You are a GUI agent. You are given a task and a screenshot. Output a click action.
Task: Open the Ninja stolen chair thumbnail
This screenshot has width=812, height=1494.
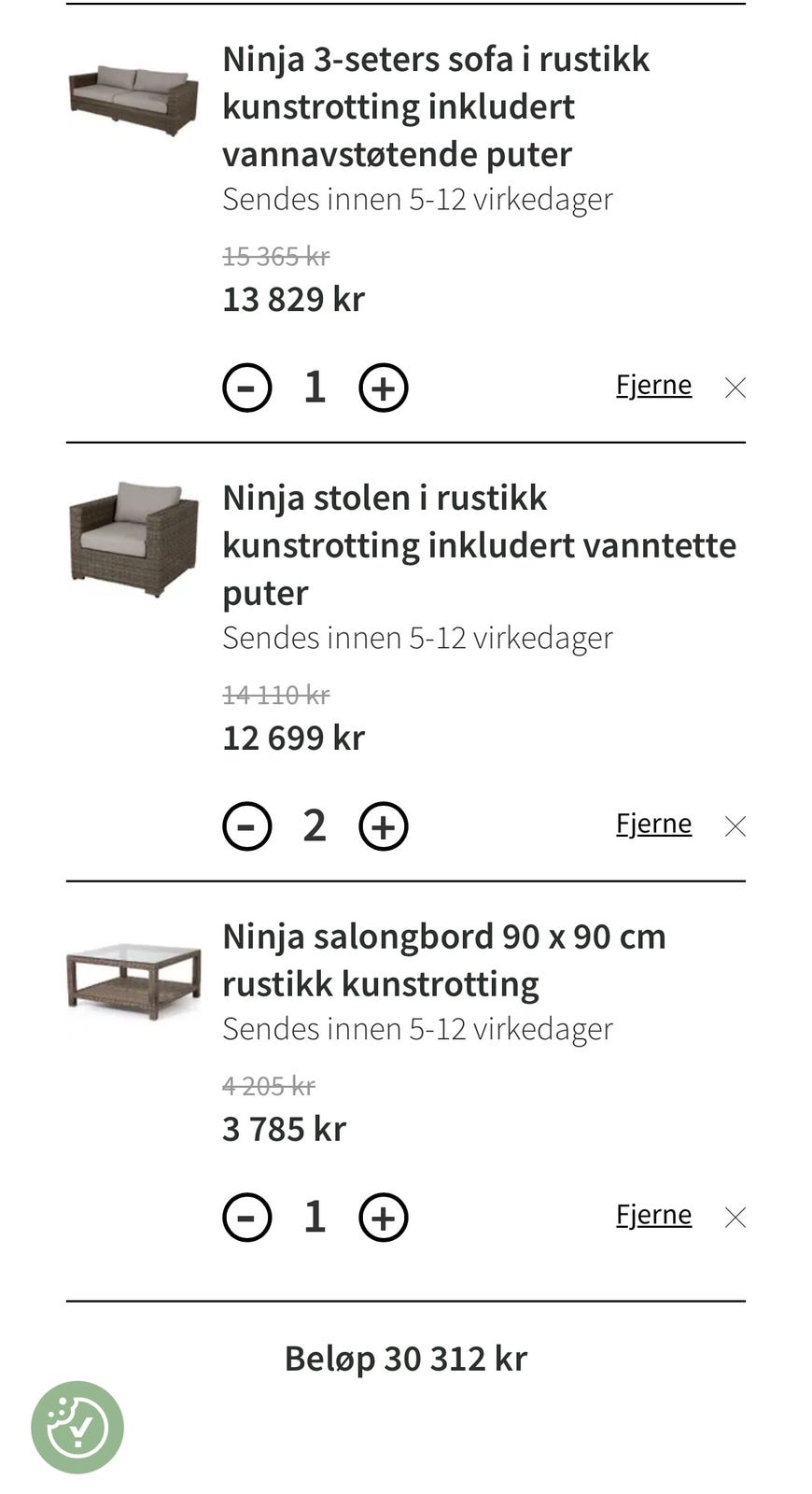tap(133, 539)
